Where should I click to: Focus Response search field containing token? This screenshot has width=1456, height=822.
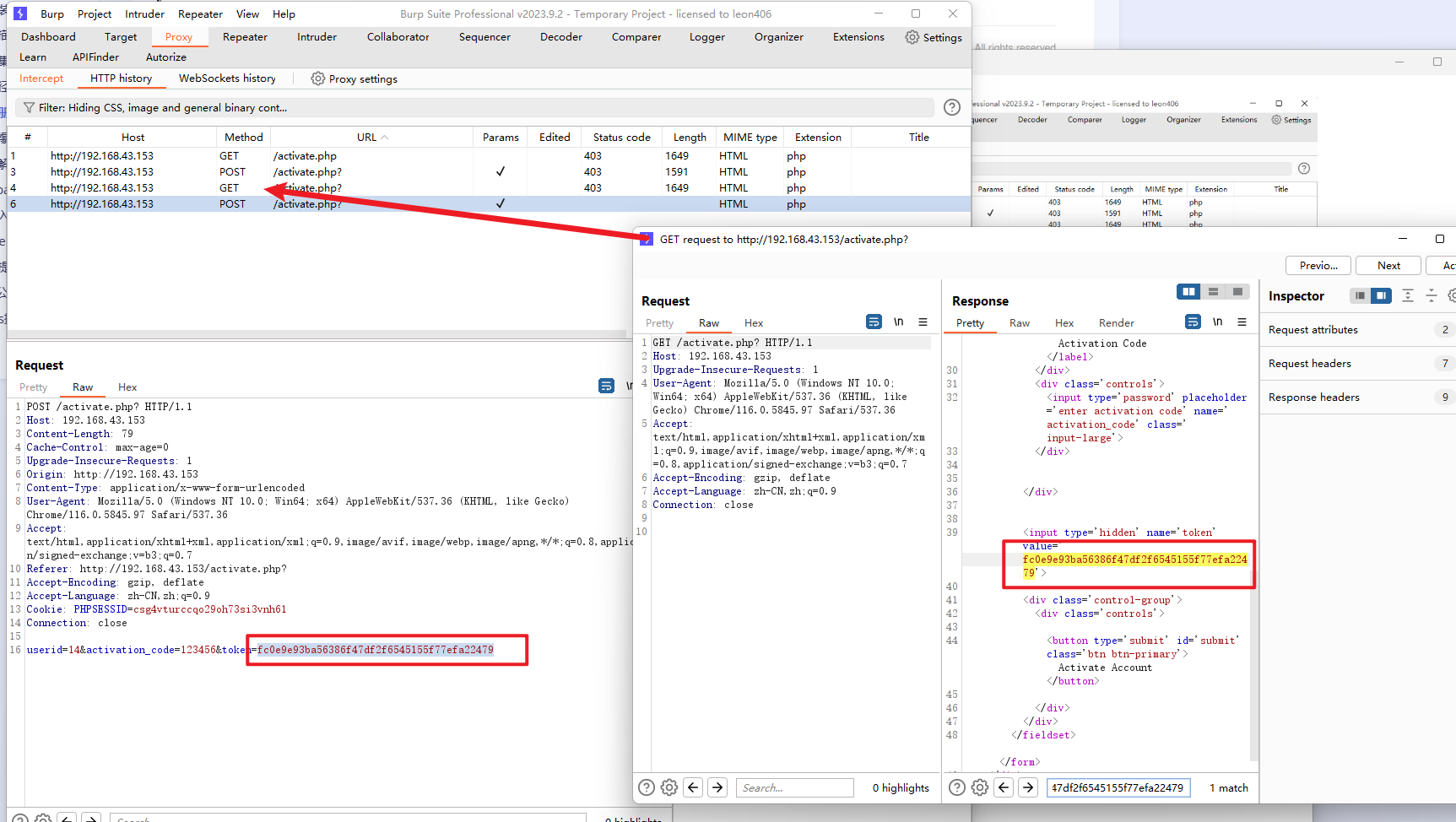[x=1118, y=787]
